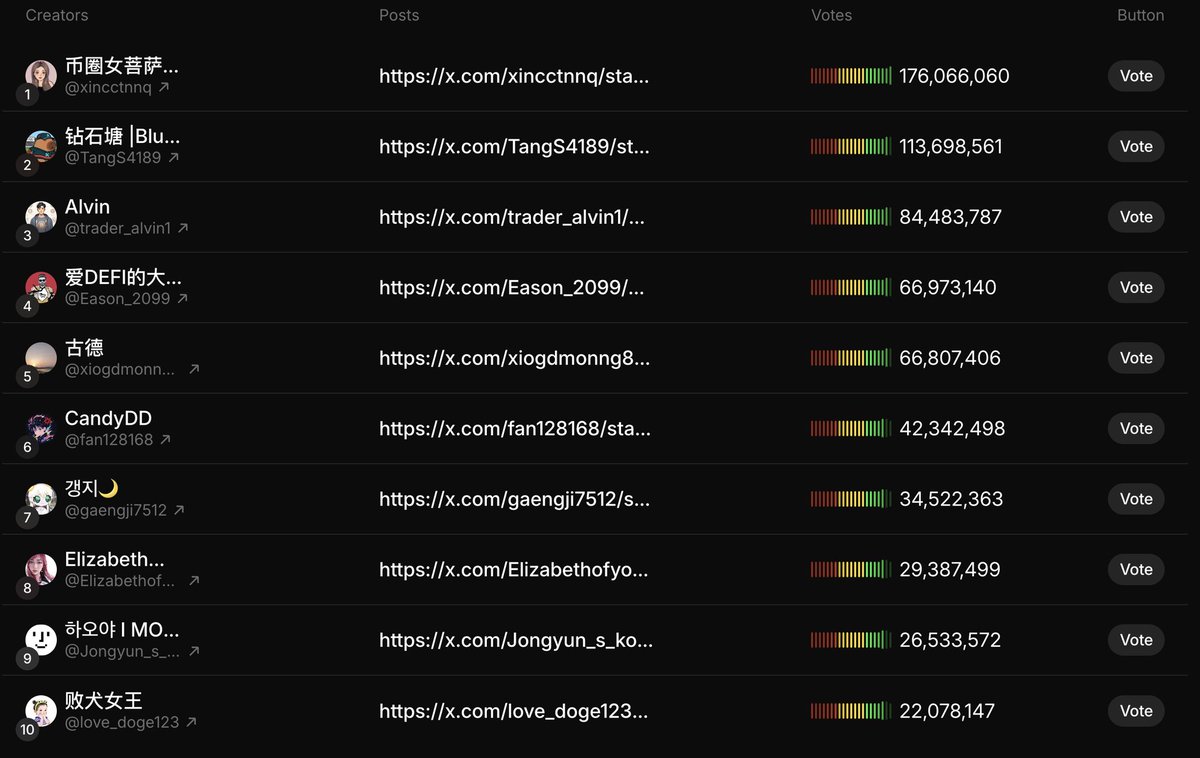The width and height of the screenshot is (1200, 758).
Task: Click avatar of creator 갱지
Action: pyautogui.click(x=41, y=498)
